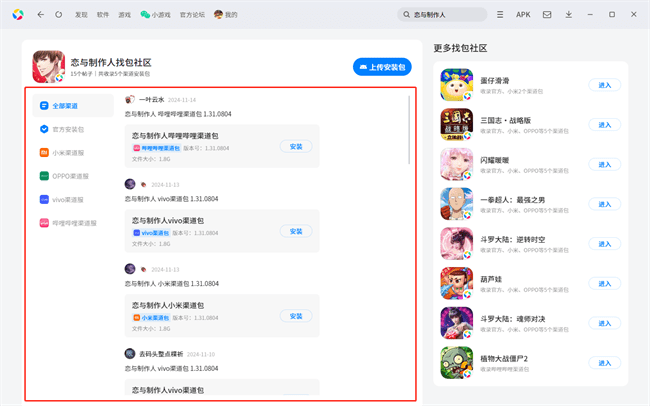Go back with the left arrow icon
The height and width of the screenshot is (406, 650).
[x=40, y=15]
